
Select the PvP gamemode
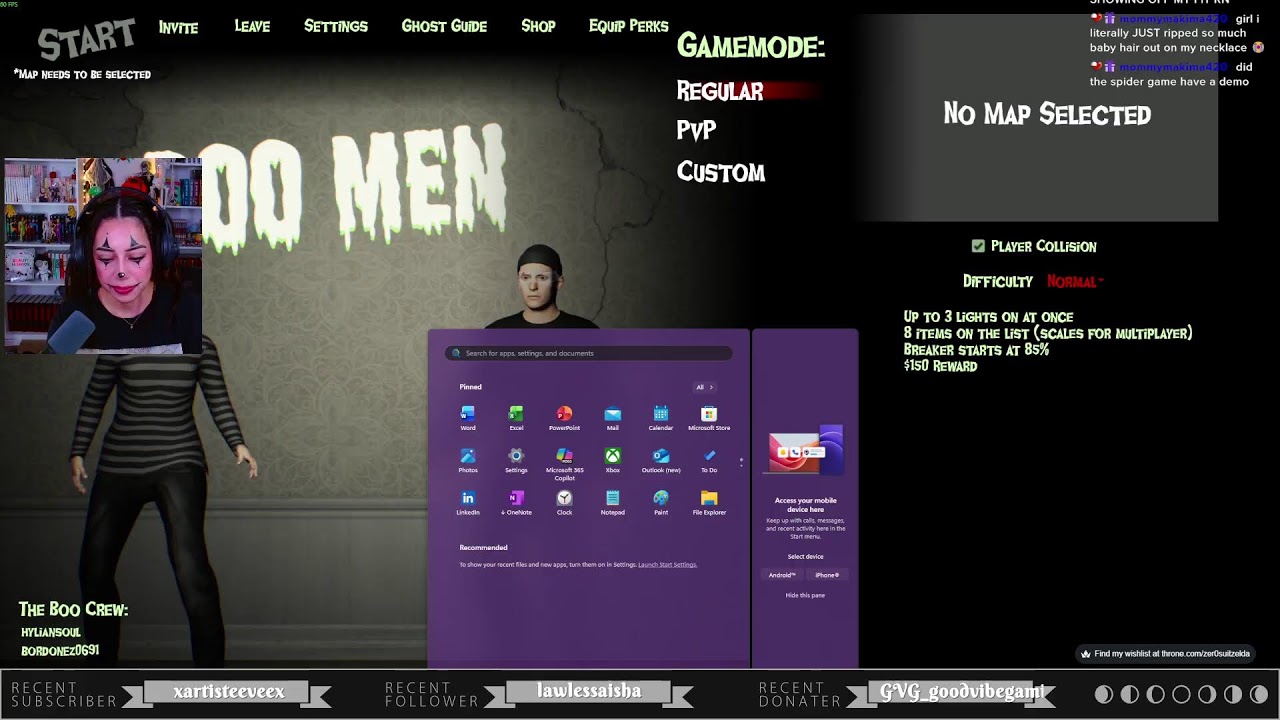pyautogui.click(x=696, y=130)
